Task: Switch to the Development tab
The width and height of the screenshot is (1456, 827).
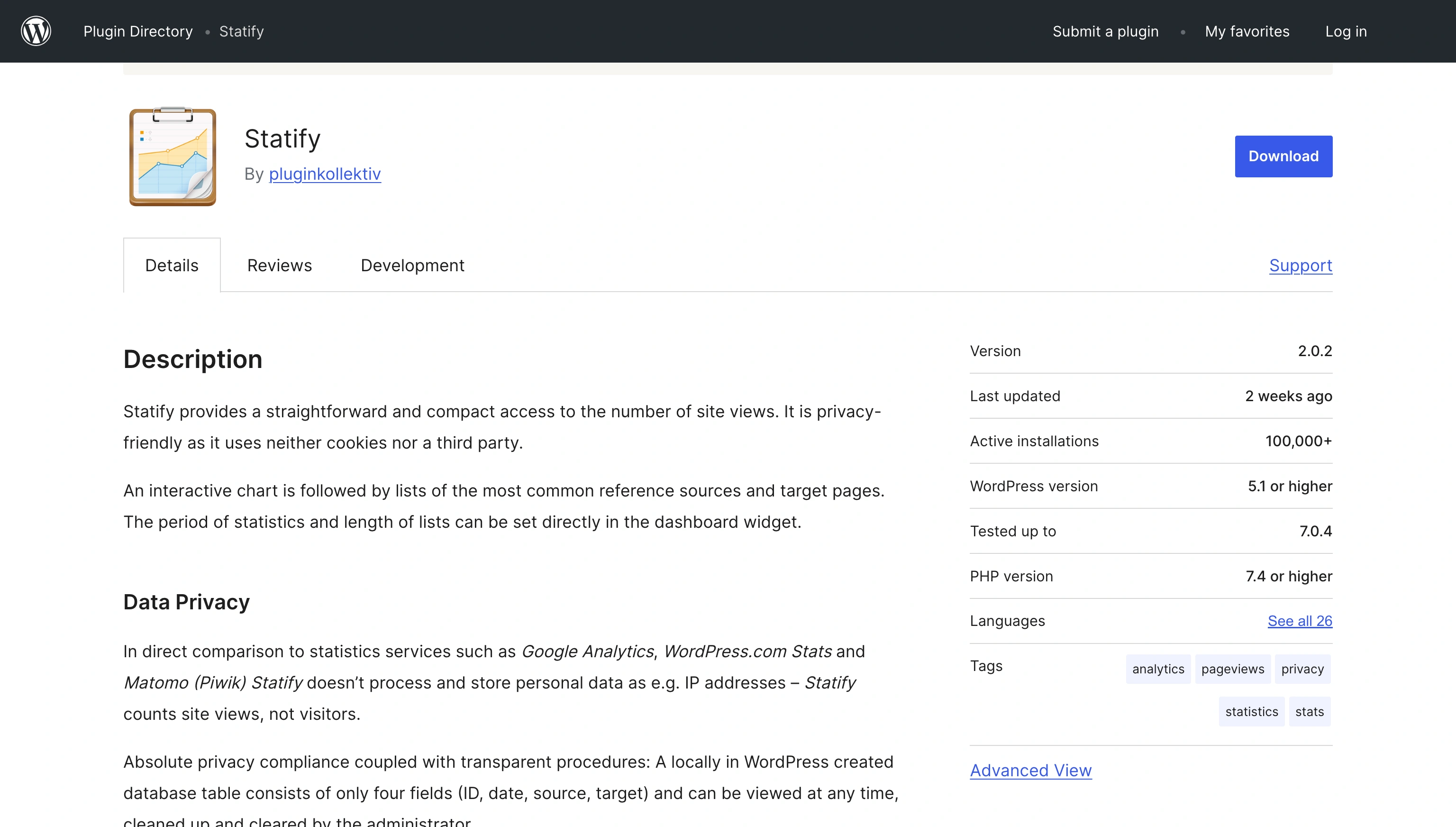Action: click(413, 265)
